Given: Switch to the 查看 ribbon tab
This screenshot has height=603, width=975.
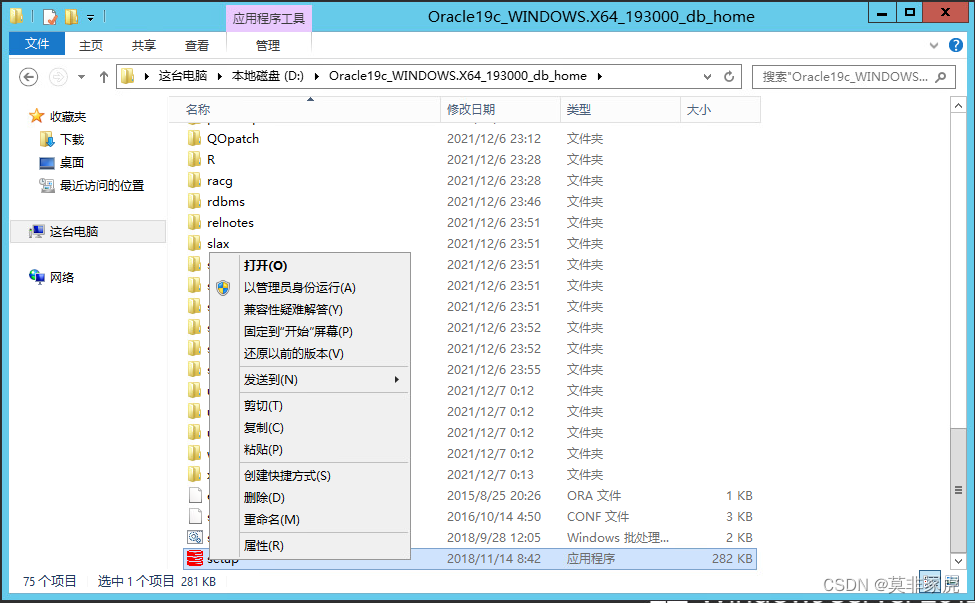Looking at the screenshot, I should [197, 45].
